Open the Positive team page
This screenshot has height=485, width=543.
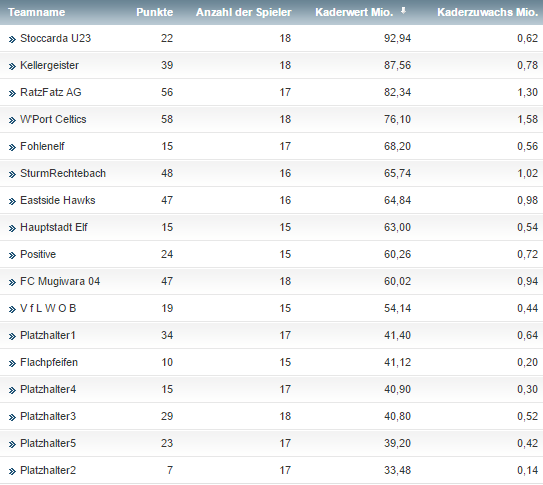[x=38, y=254]
